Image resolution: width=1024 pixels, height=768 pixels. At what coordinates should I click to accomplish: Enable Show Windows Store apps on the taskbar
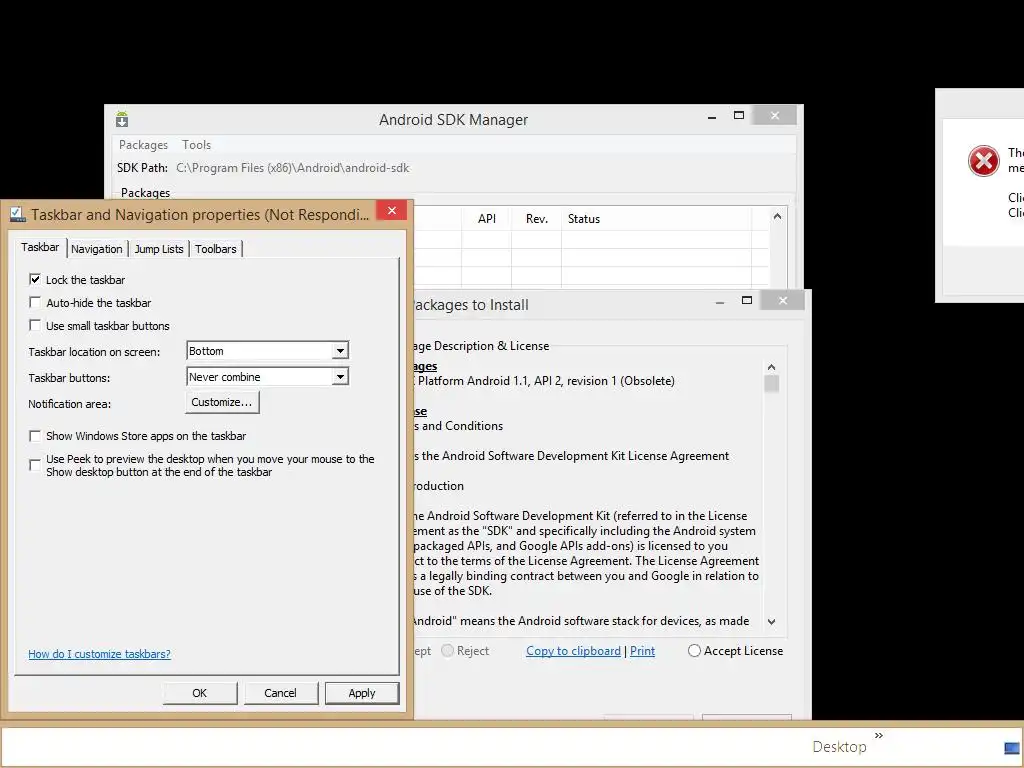(x=35, y=436)
